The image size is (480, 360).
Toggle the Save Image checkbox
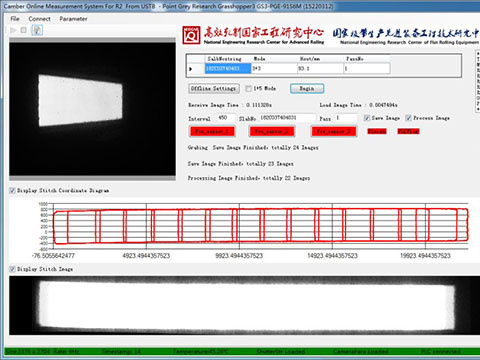pos(367,118)
